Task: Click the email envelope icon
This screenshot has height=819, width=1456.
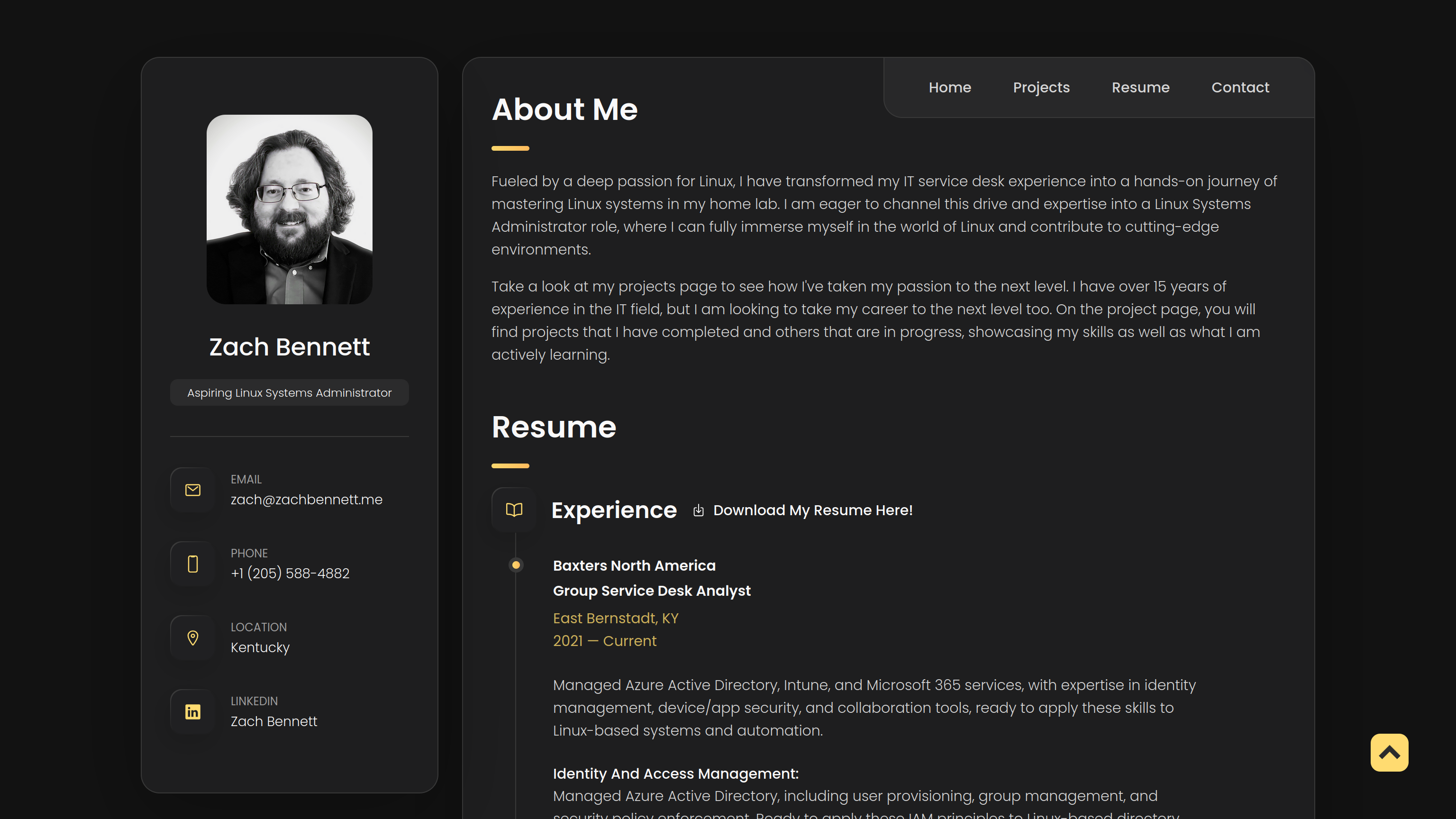Action: coord(193,490)
